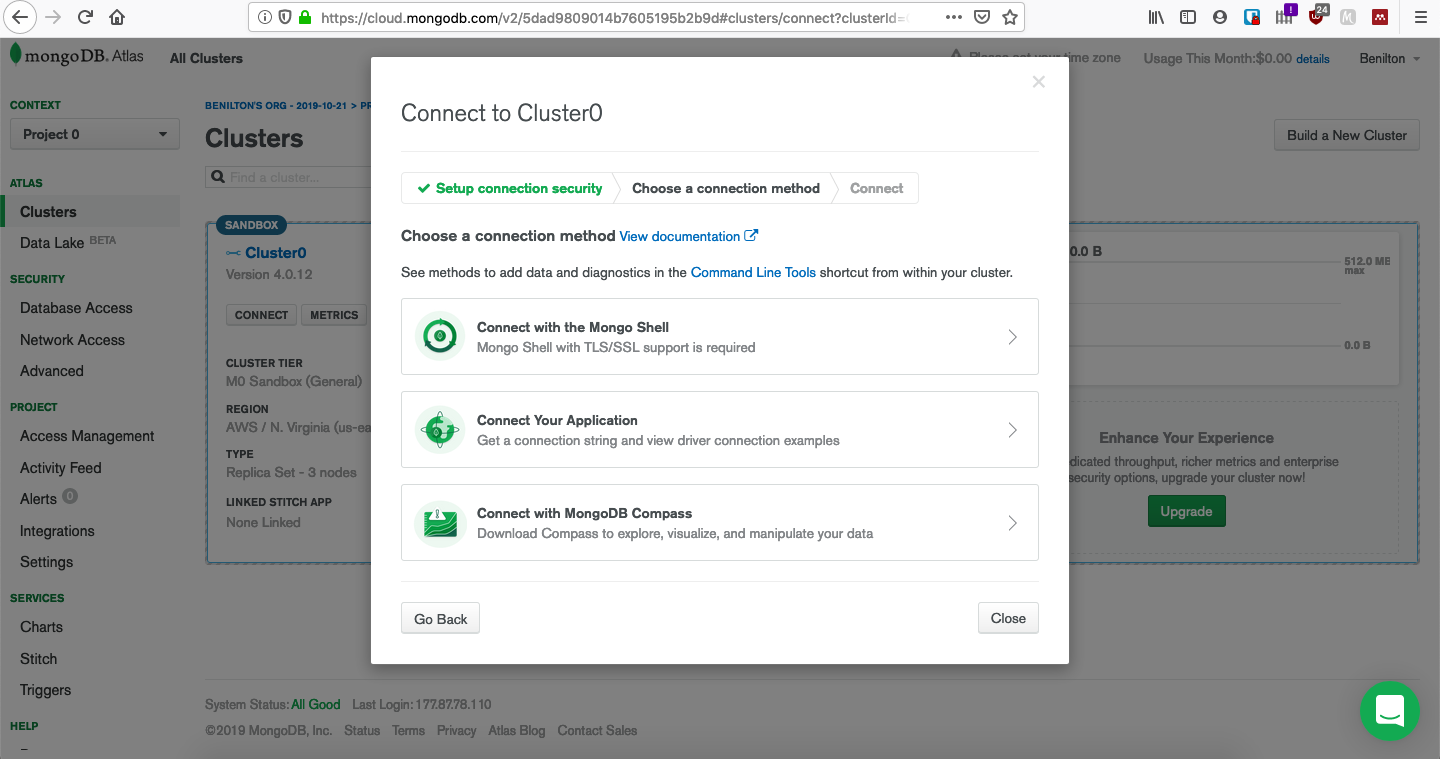Click the green padlock in address bar
Viewport: 1440px width, 759px height.
(x=305, y=17)
